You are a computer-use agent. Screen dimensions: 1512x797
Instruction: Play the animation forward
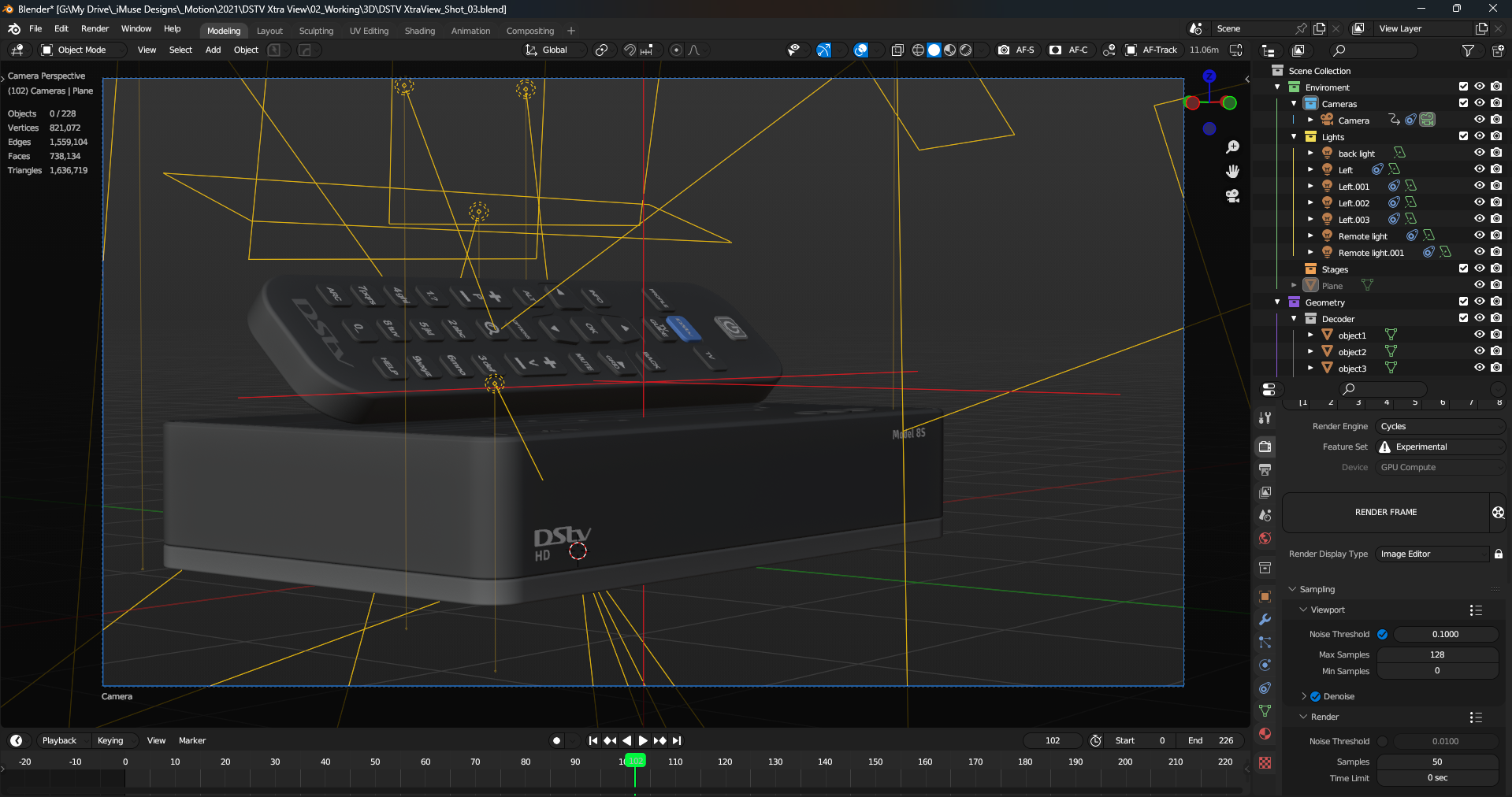(x=643, y=740)
